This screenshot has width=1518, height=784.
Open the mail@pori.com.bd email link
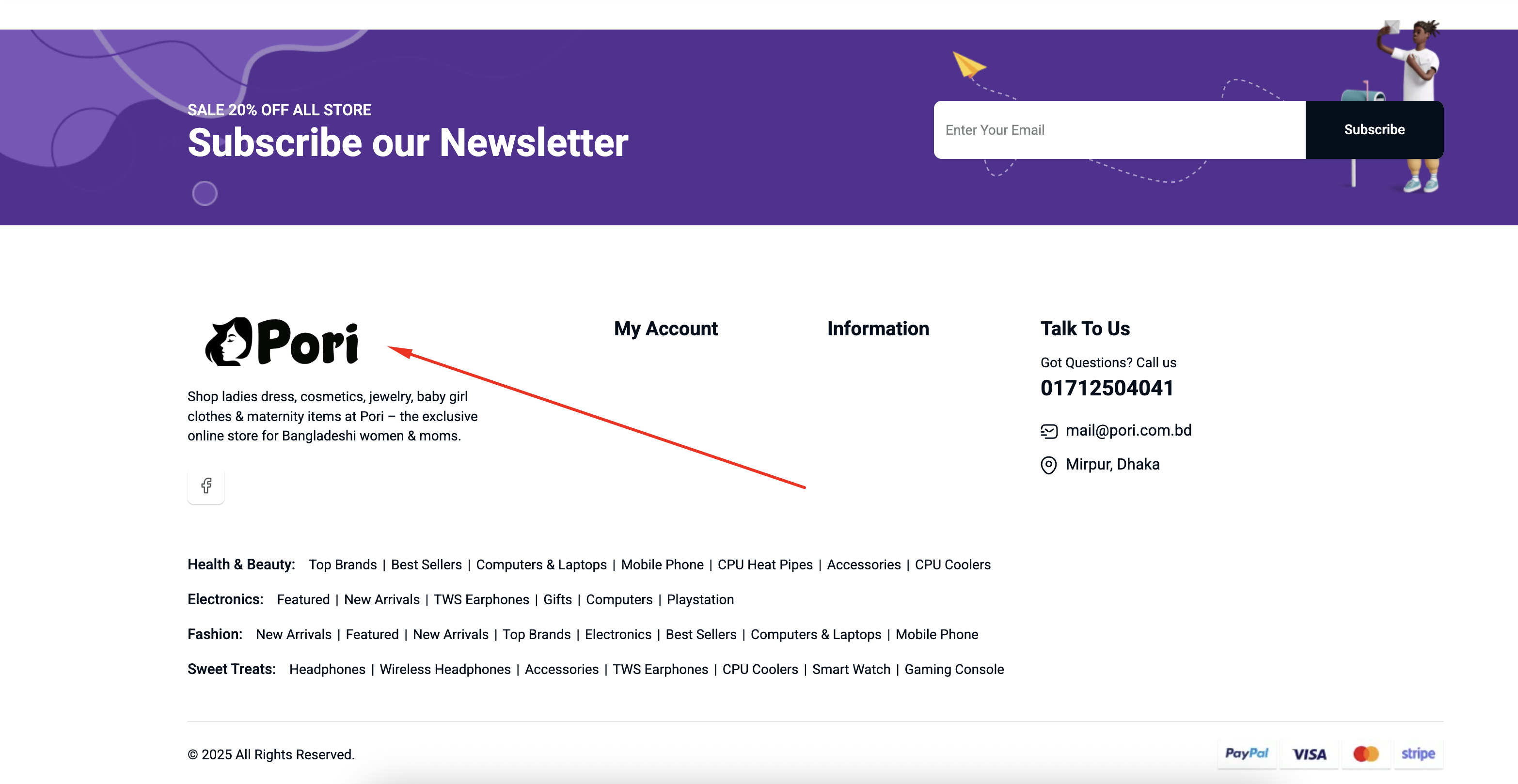click(x=1128, y=431)
